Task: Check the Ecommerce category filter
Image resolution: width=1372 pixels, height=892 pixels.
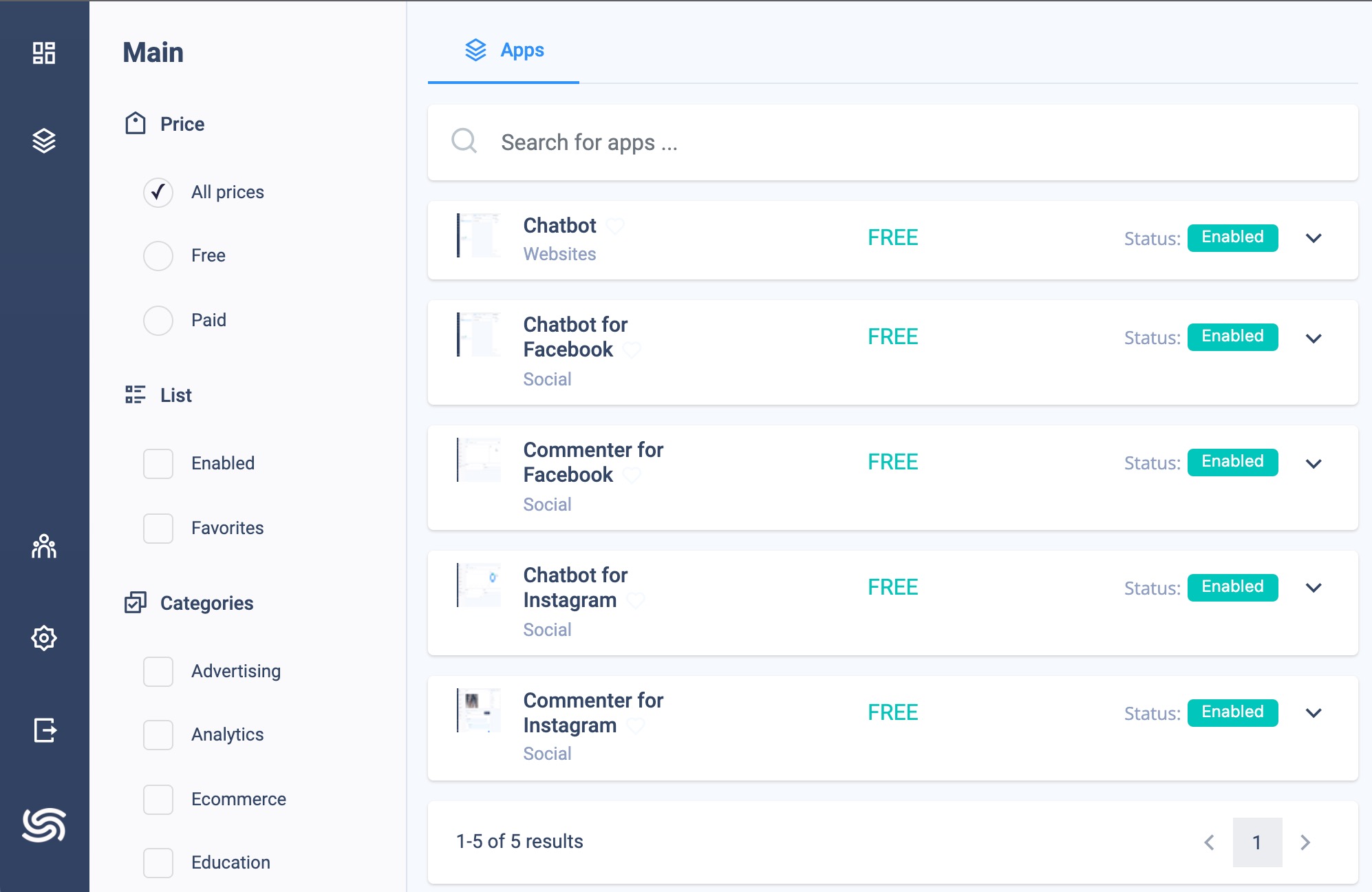Action: 158,800
